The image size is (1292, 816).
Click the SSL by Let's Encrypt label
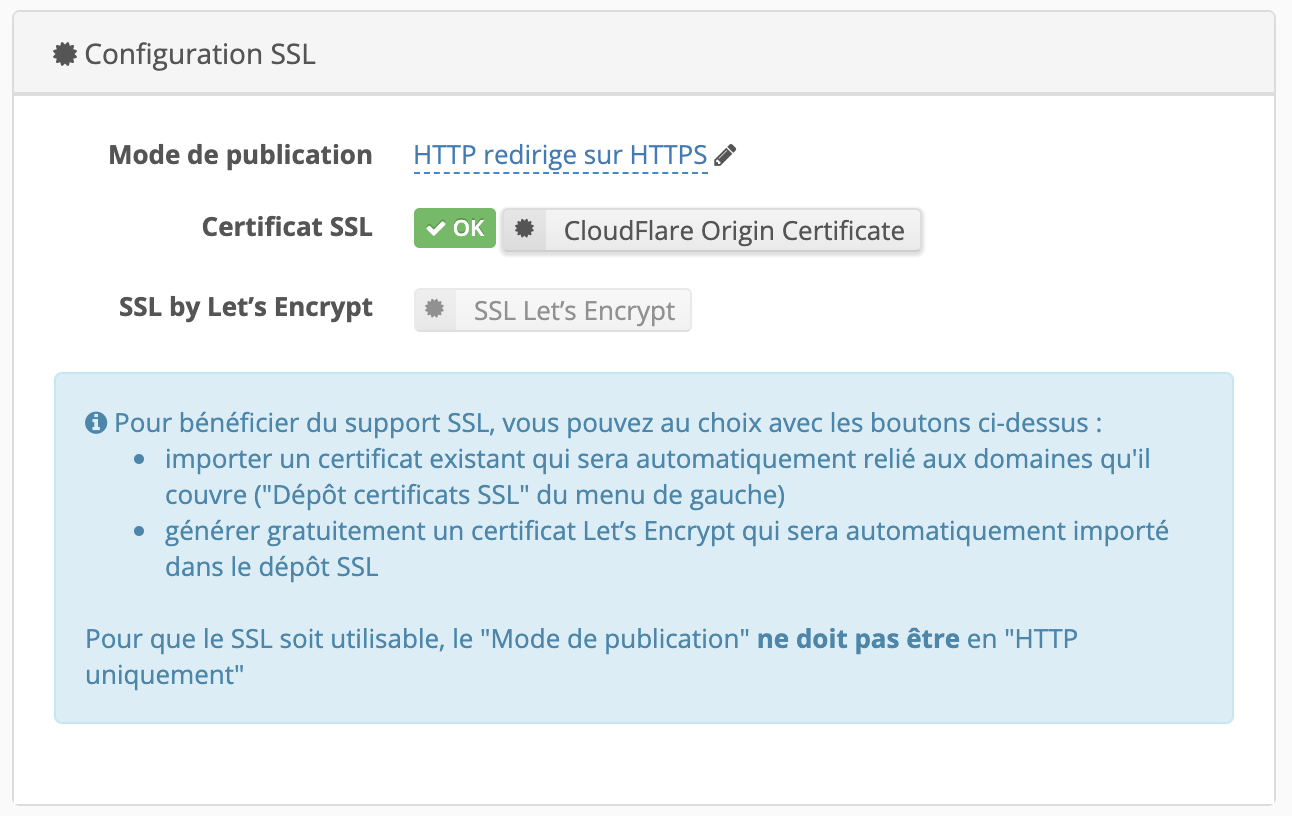[x=246, y=307]
